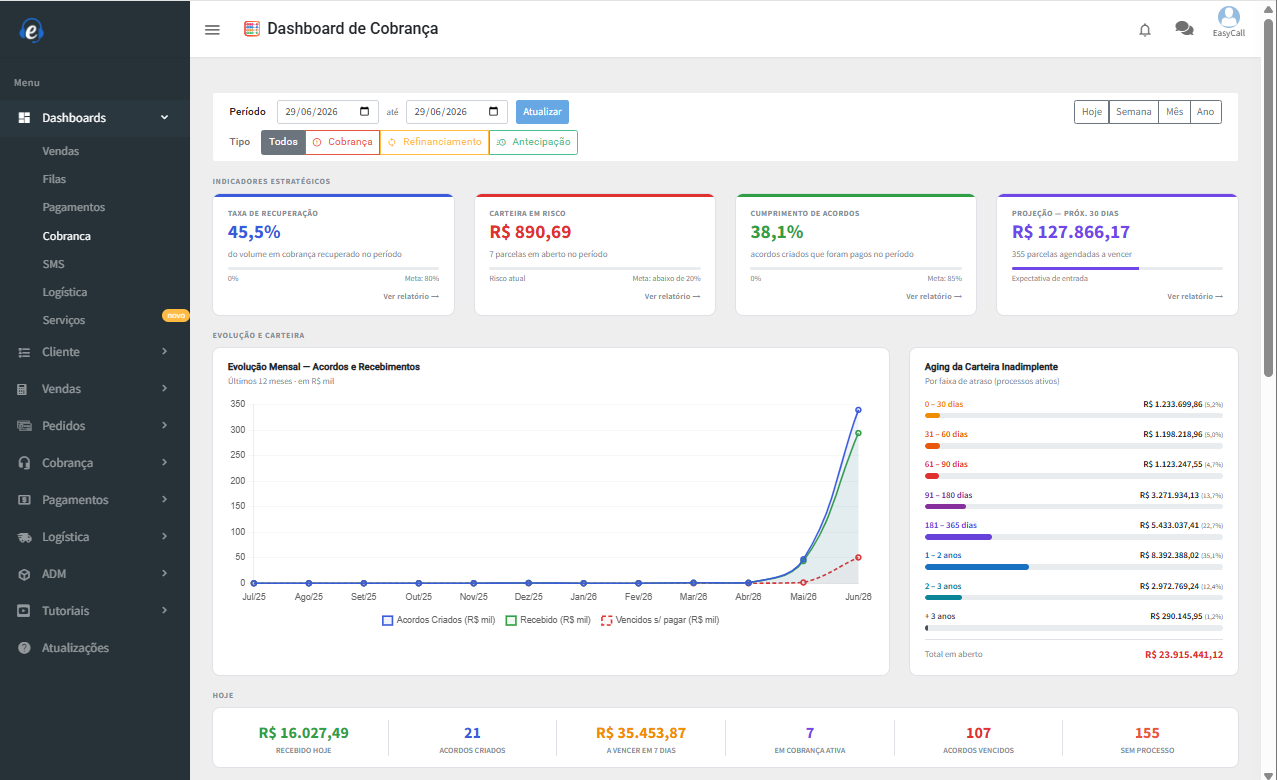Collapse the Dashboards menu section
The image size is (1277, 780).
(x=95, y=118)
